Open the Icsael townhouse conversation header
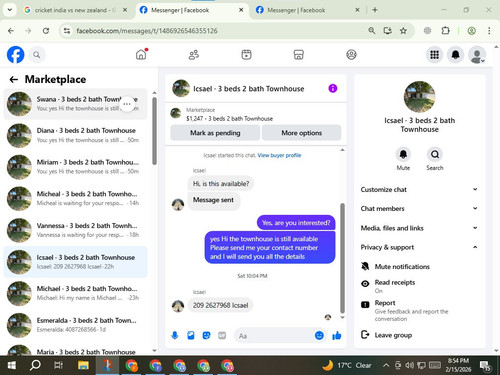The width and height of the screenshot is (500, 375). click(x=248, y=89)
